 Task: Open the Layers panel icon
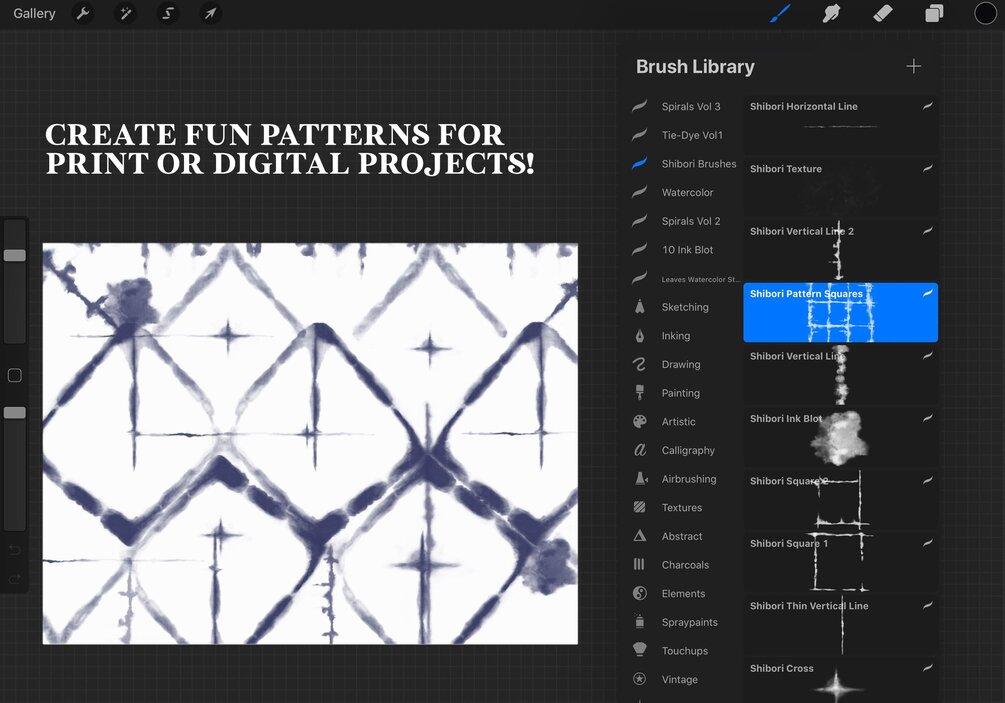click(934, 13)
